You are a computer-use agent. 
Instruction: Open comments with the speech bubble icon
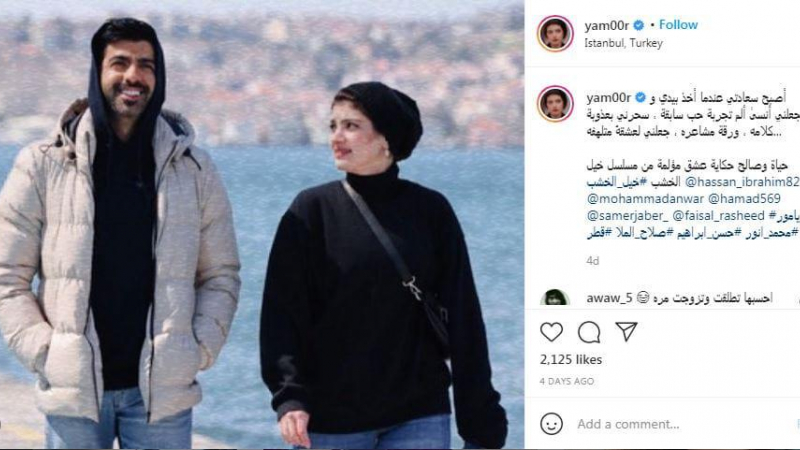(x=589, y=332)
